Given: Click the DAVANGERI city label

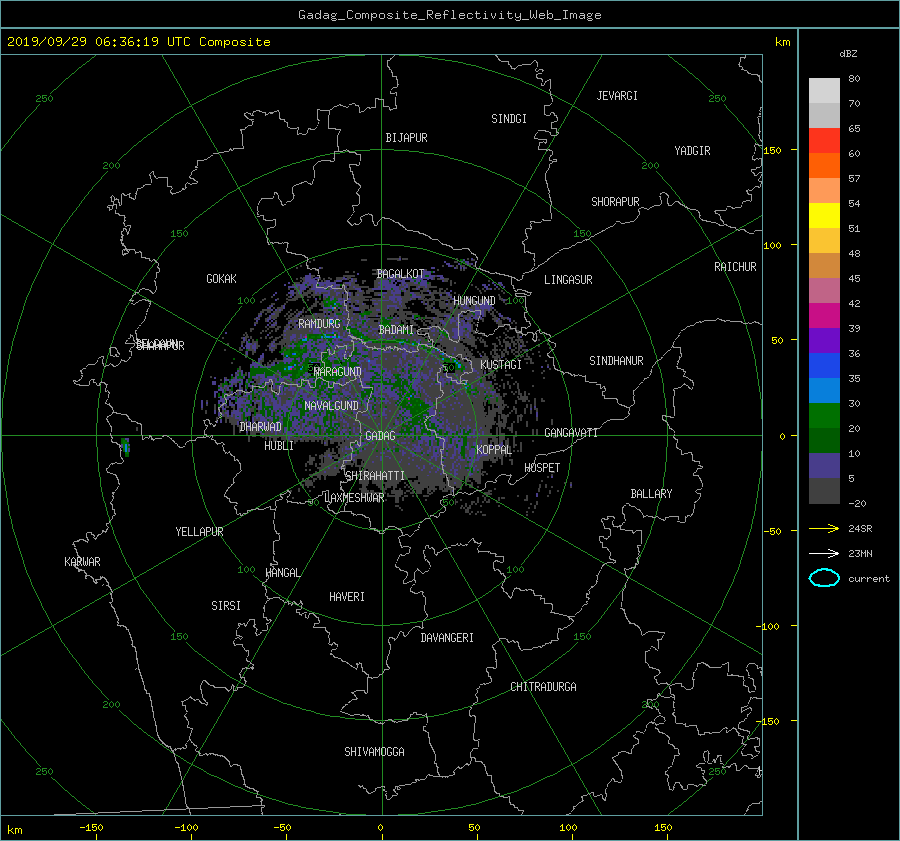Looking at the screenshot, I should 447,638.
